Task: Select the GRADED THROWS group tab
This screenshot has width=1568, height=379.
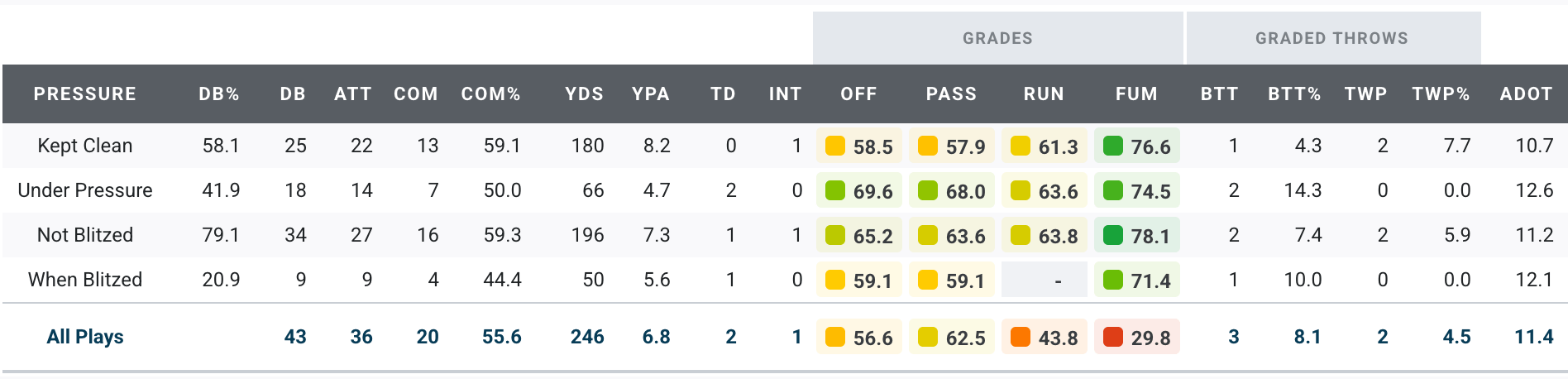Action: [1331, 38]
